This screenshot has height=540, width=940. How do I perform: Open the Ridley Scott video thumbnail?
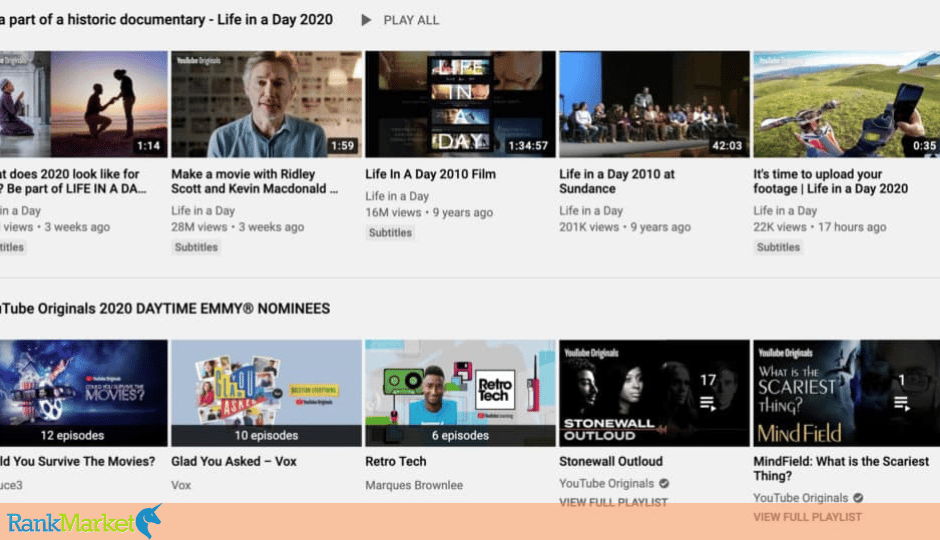click(x=266, y=104)
